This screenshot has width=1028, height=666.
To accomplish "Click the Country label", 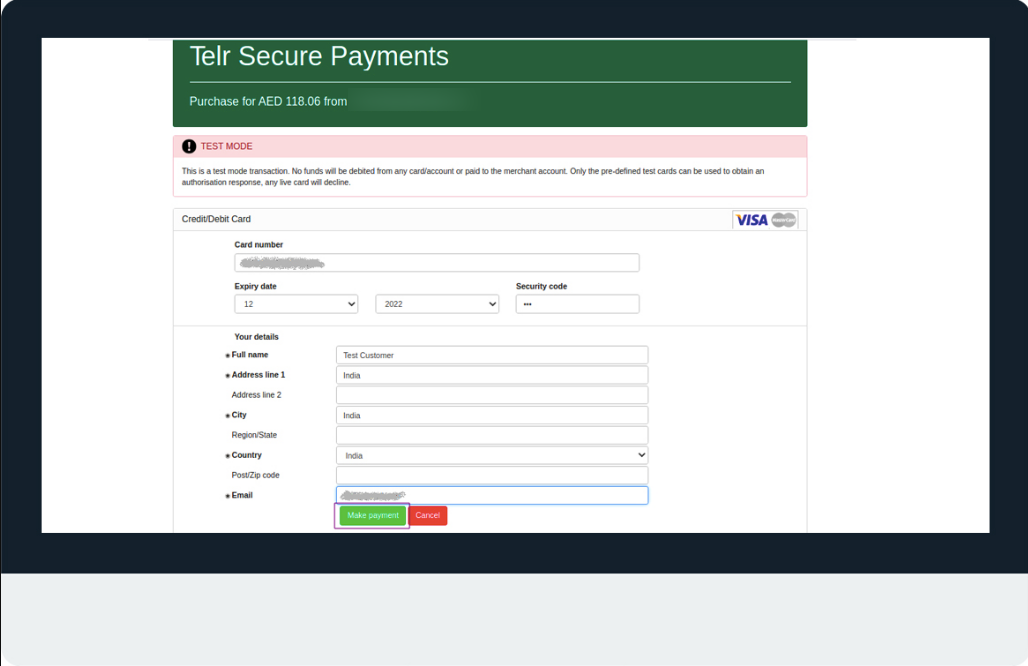I will coord(247,455).
